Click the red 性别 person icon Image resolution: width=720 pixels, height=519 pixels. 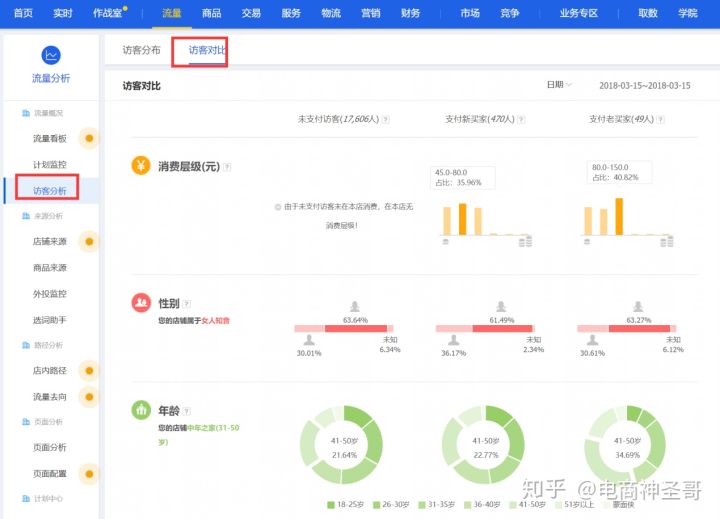coord(141,302)
